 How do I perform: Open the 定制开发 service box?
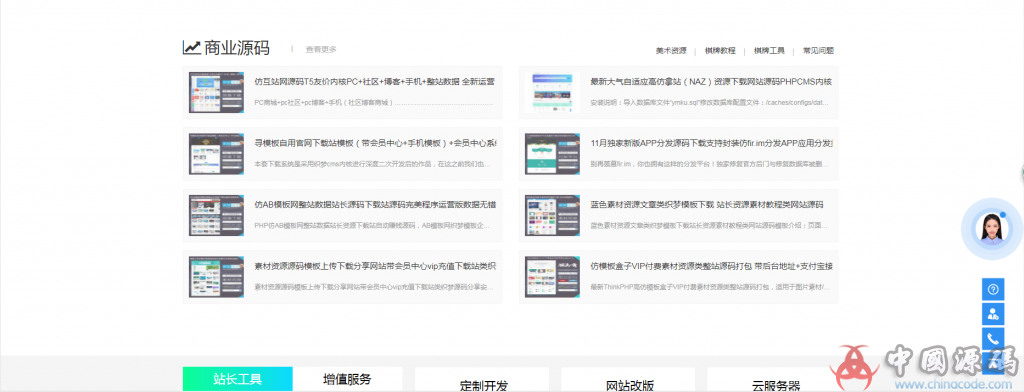482,380
